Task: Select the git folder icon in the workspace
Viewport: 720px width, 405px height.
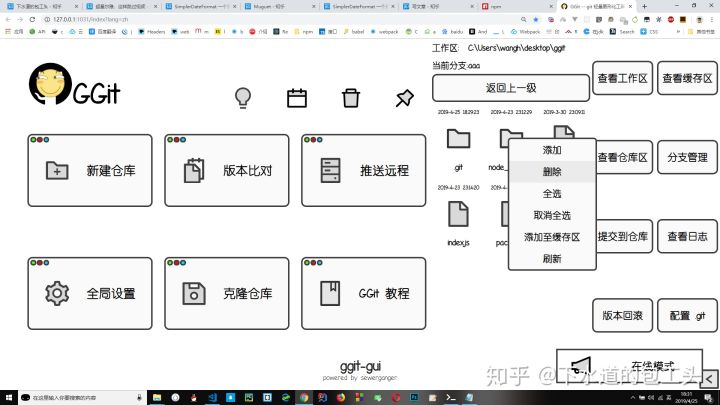Action: (x=458, y=138)
